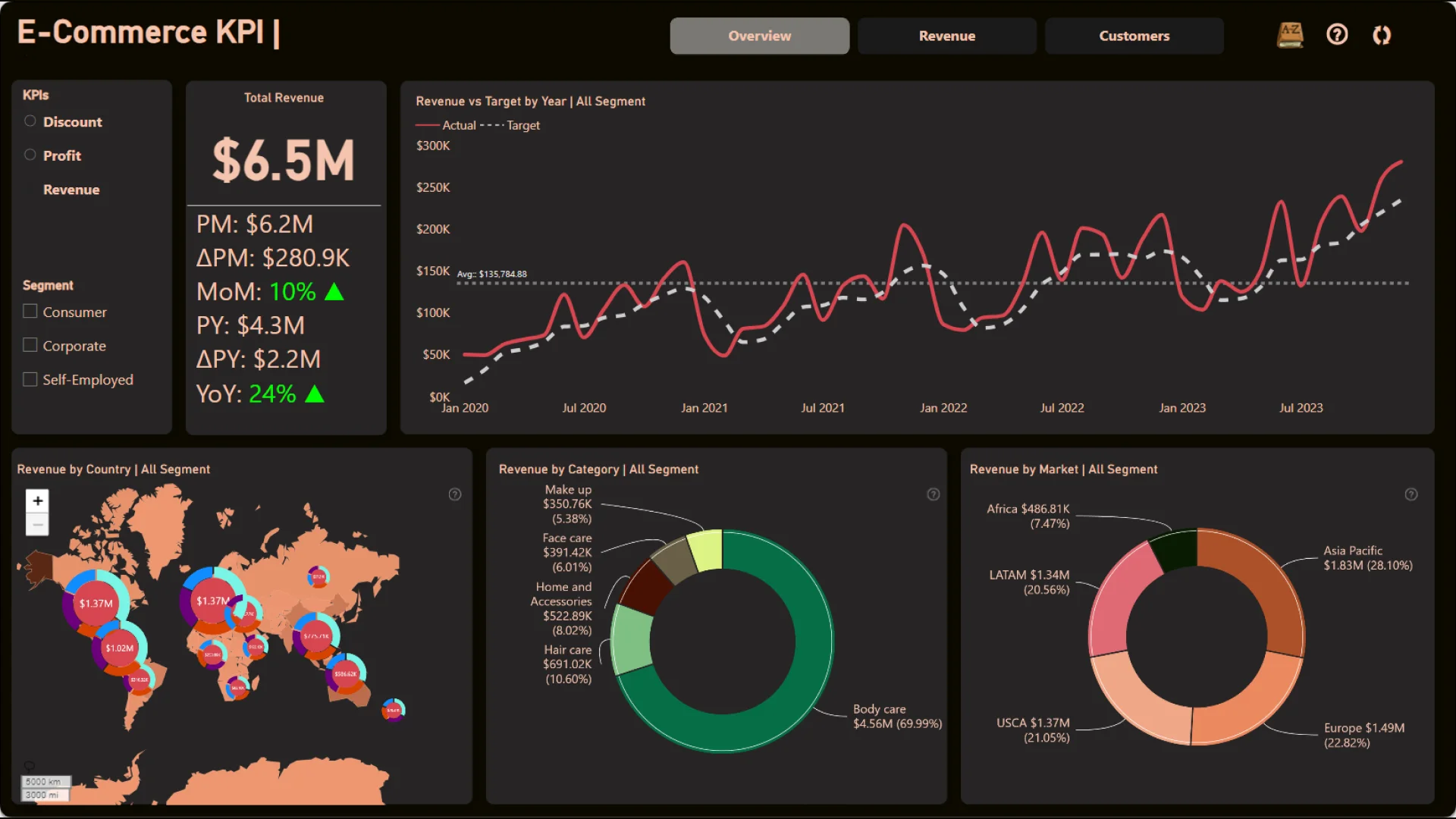The height and width of the screenshot is (819, 1456).
Task: Click the ΔPM: $280.9K value
Action: tap(273, 258)
